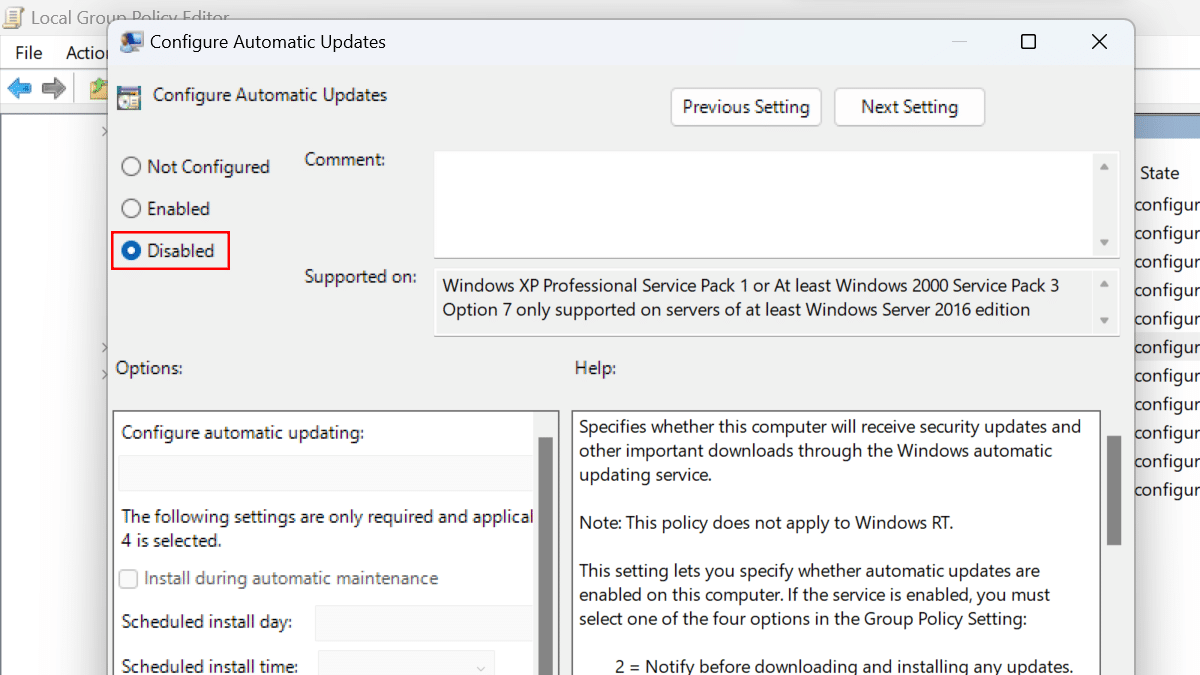Click the Up folder toolbar icon

tap(98, 89)
